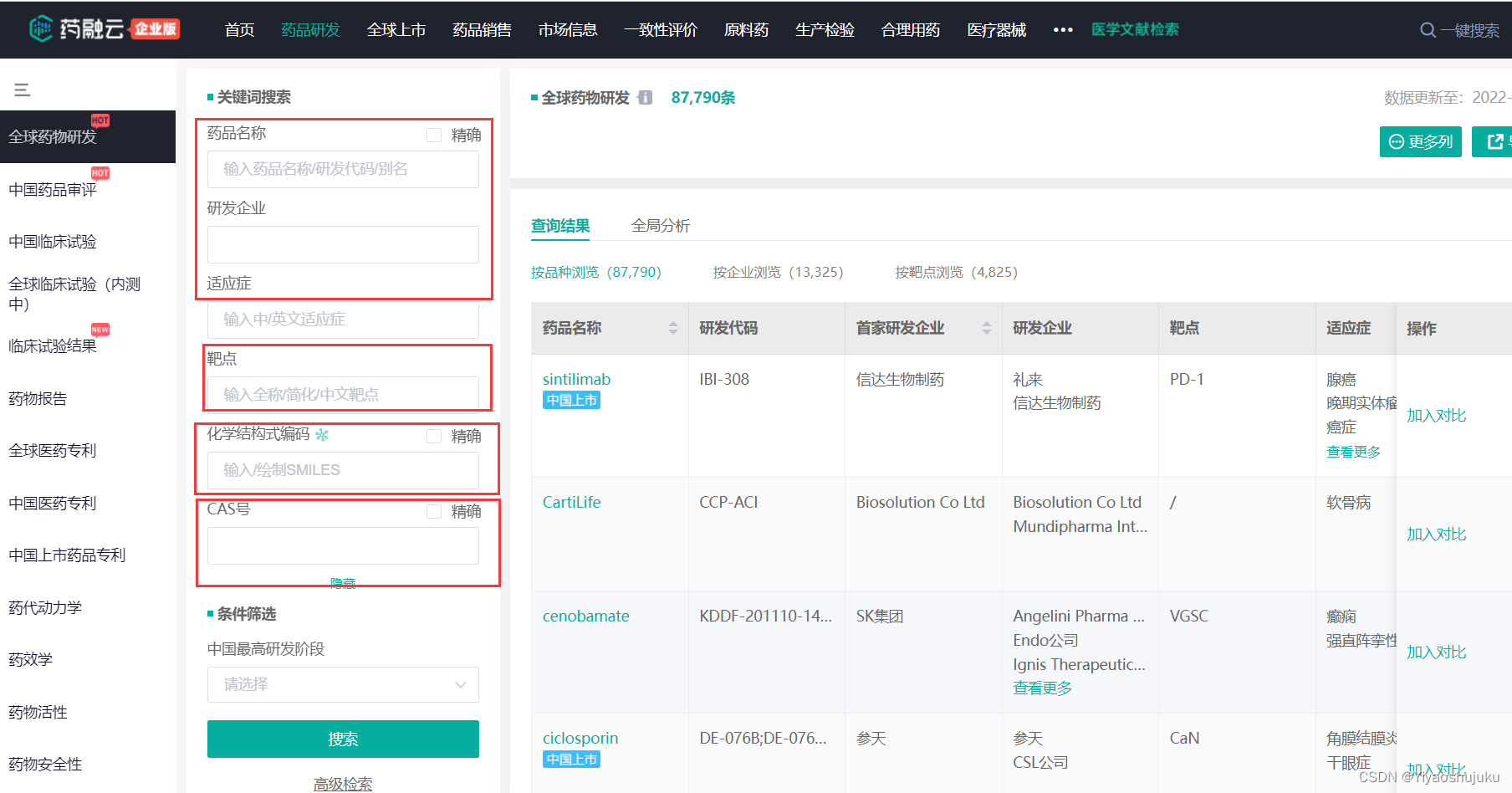Click the 药融云 logo icon
The image size is (1512, 793).
pyautogui.click(x=41, y=29)
